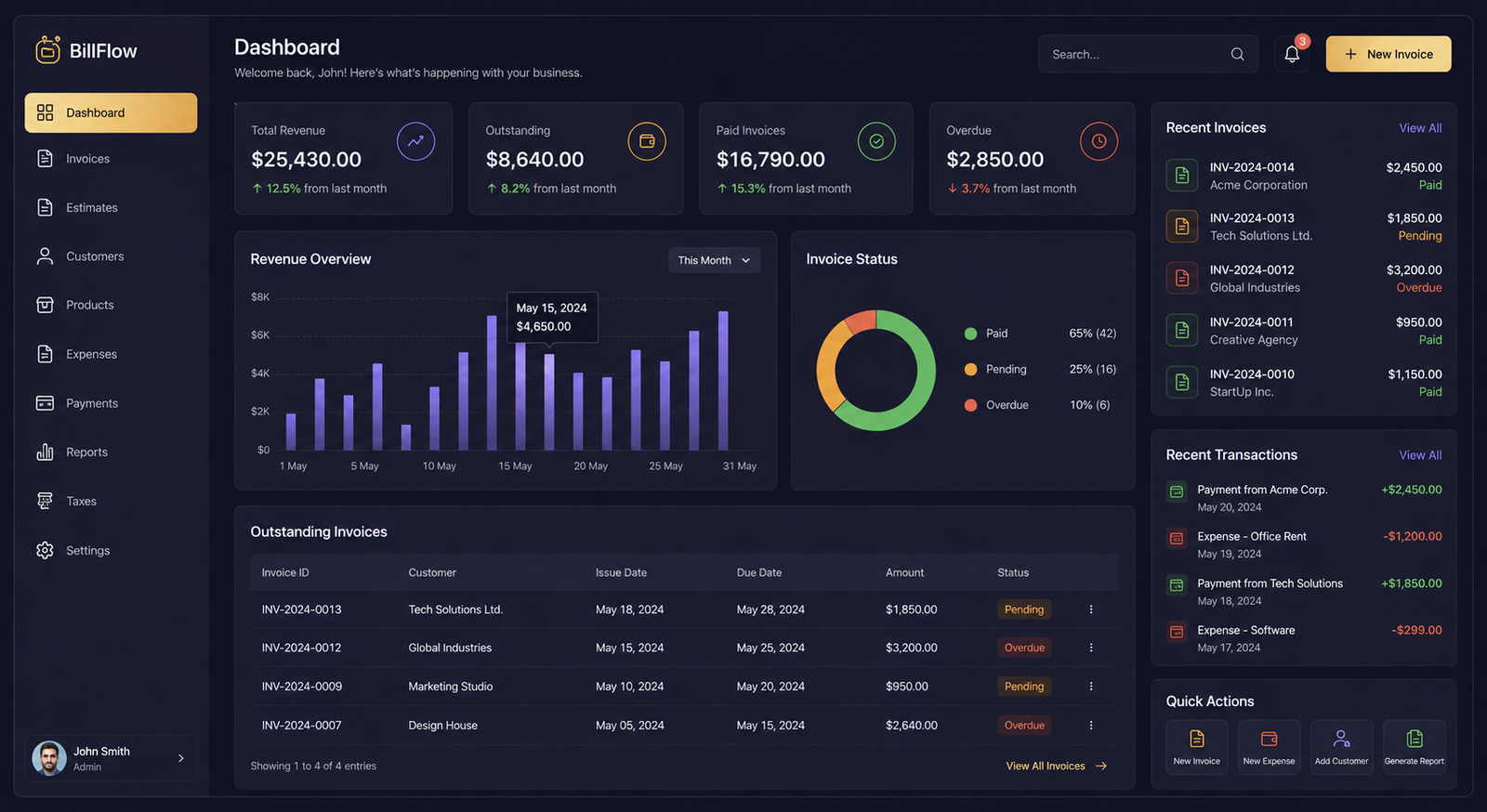Click the Overdue clock icon in stats card
The width and height of the screenshot is (1487, 812).
click(x=1099, y=141)
